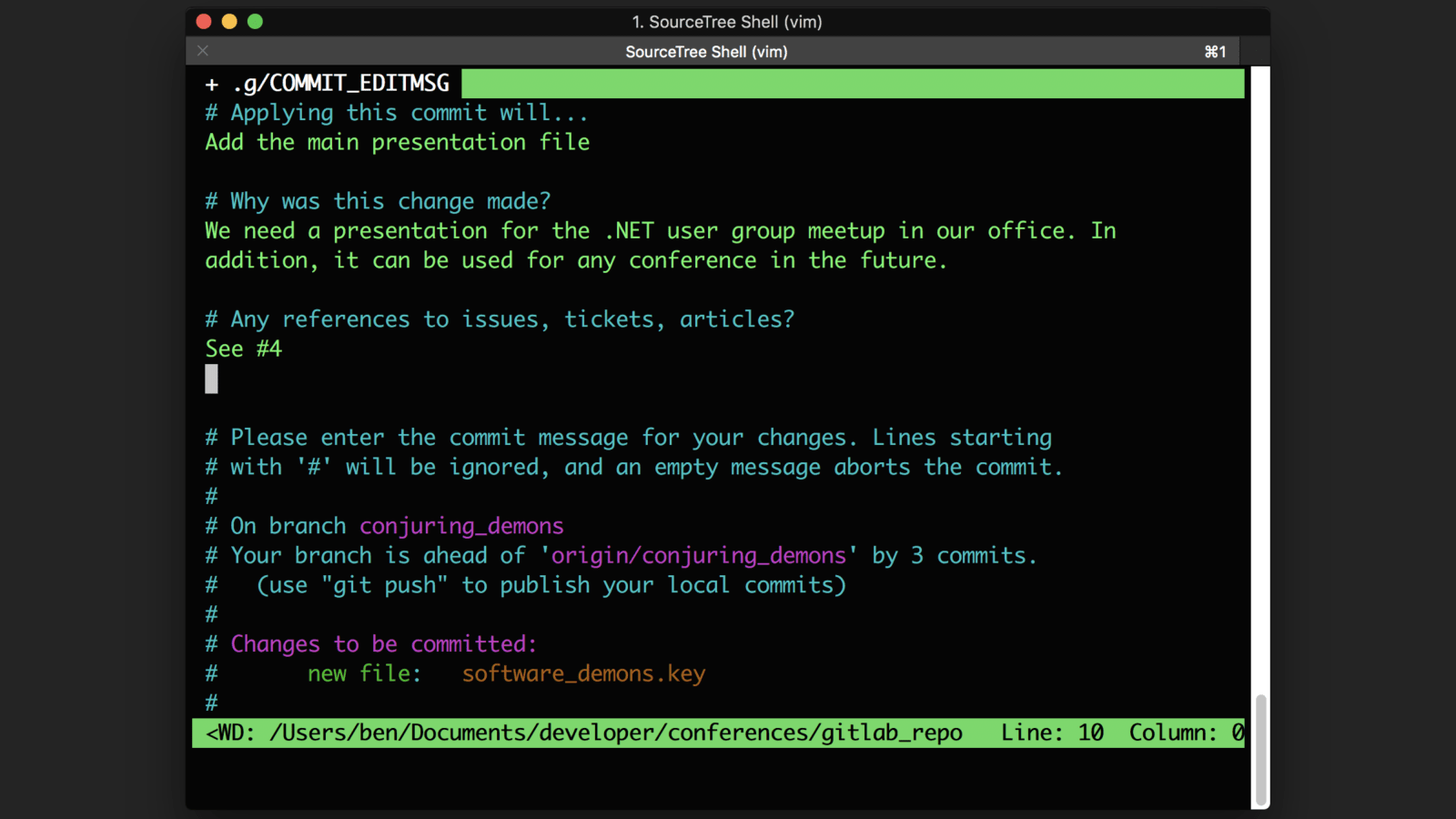Click the yellow minimize window button
Screen dimensions: 1456x819
229,22
